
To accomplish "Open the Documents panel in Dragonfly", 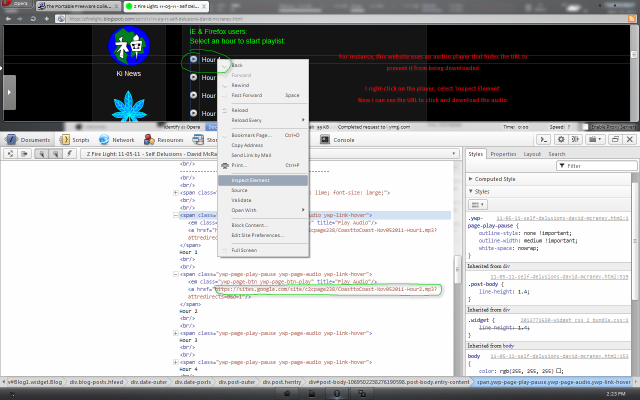I will (x=28, y=140).
